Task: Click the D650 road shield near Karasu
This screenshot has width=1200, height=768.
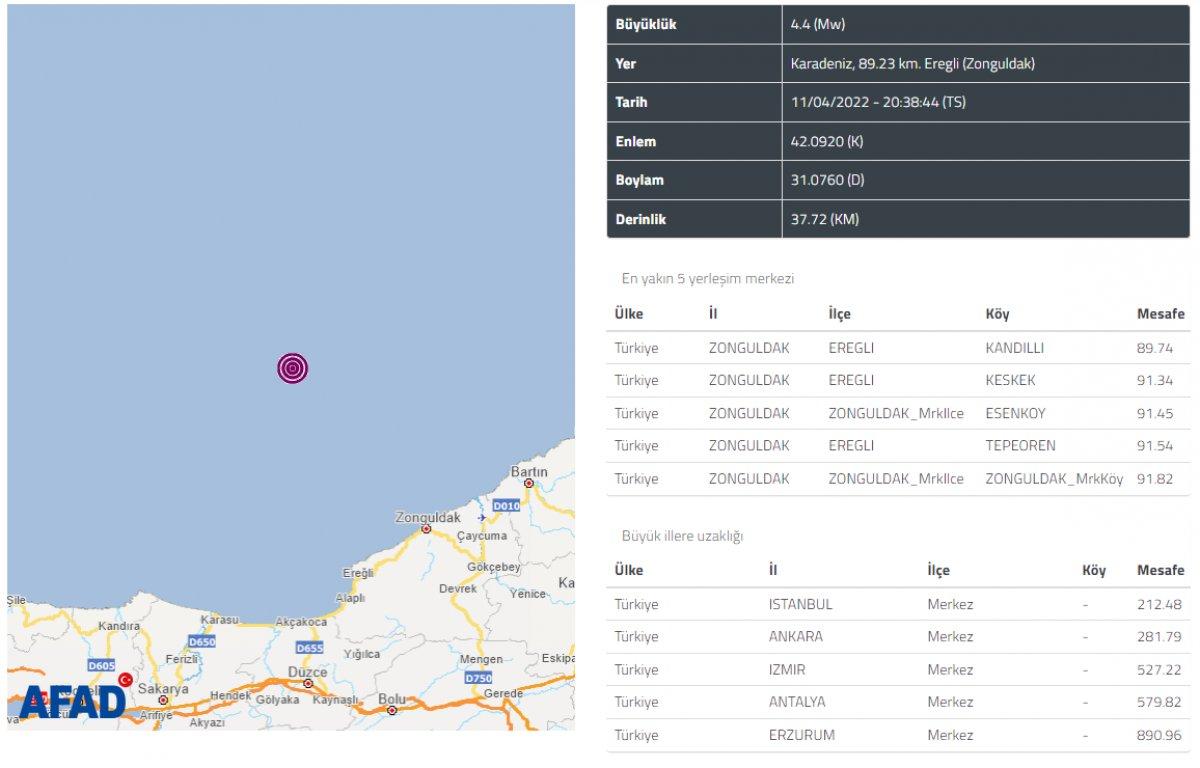Action: (x=202, y=641)
